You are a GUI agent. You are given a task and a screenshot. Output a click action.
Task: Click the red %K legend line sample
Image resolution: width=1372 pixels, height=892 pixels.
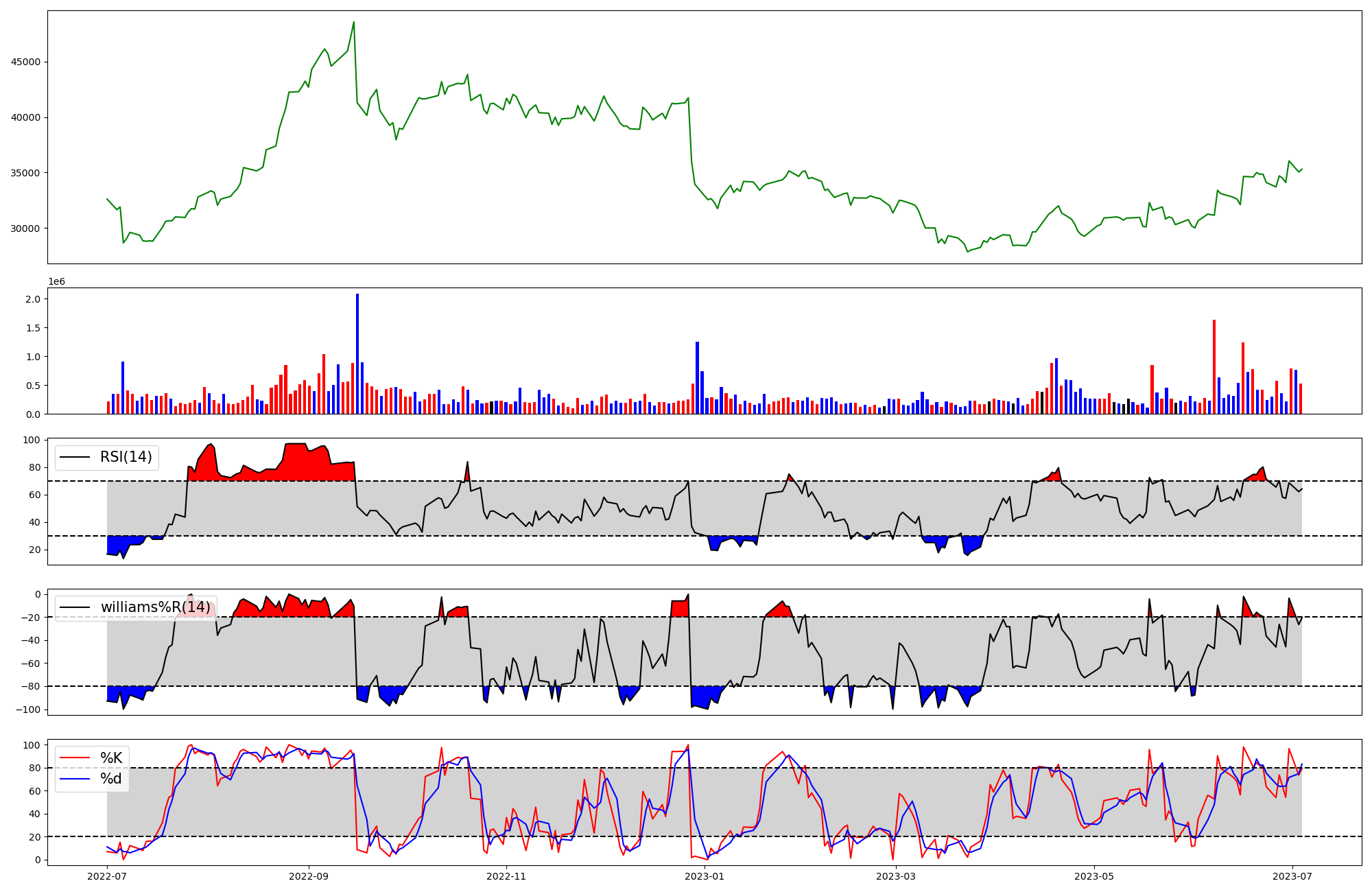point(75,758)
